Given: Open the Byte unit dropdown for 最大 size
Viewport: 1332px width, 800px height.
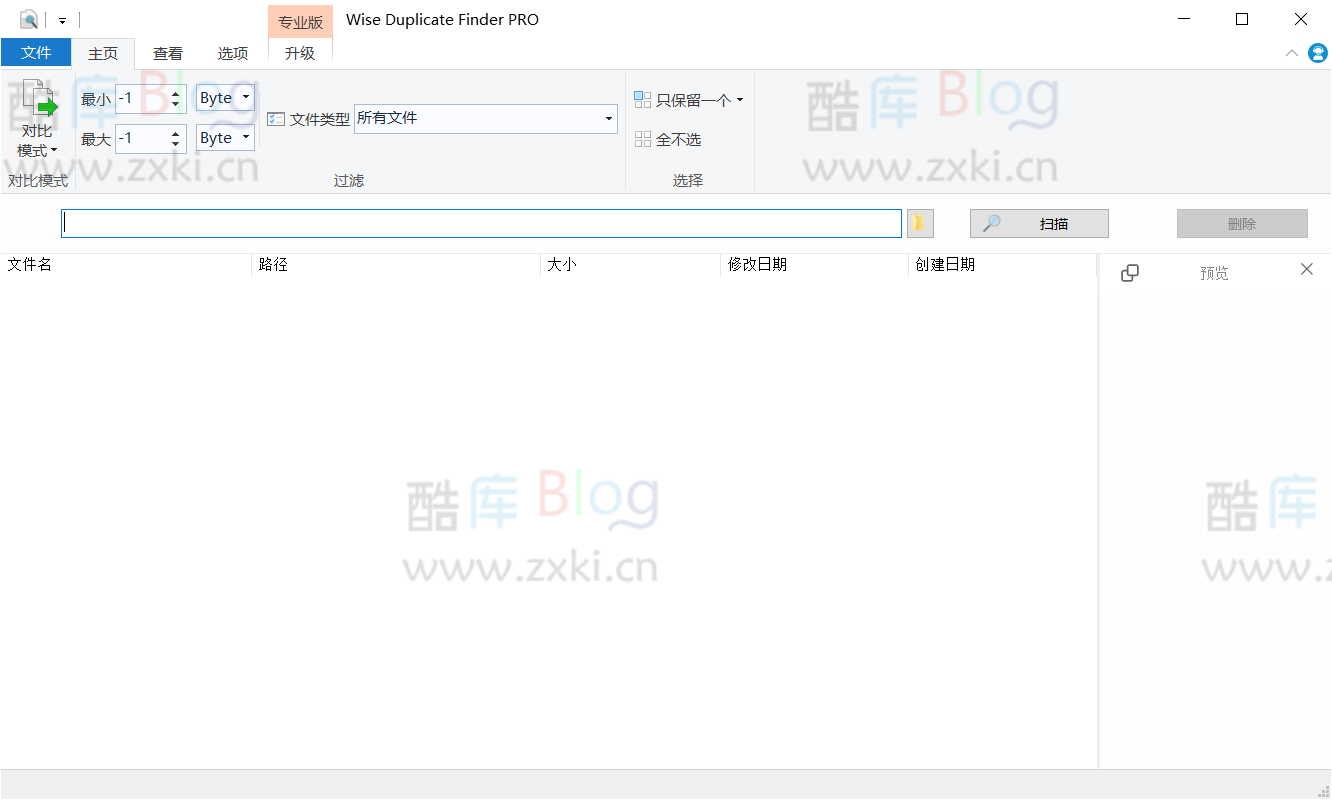Looking at the screenshot, I should point(245,137).
